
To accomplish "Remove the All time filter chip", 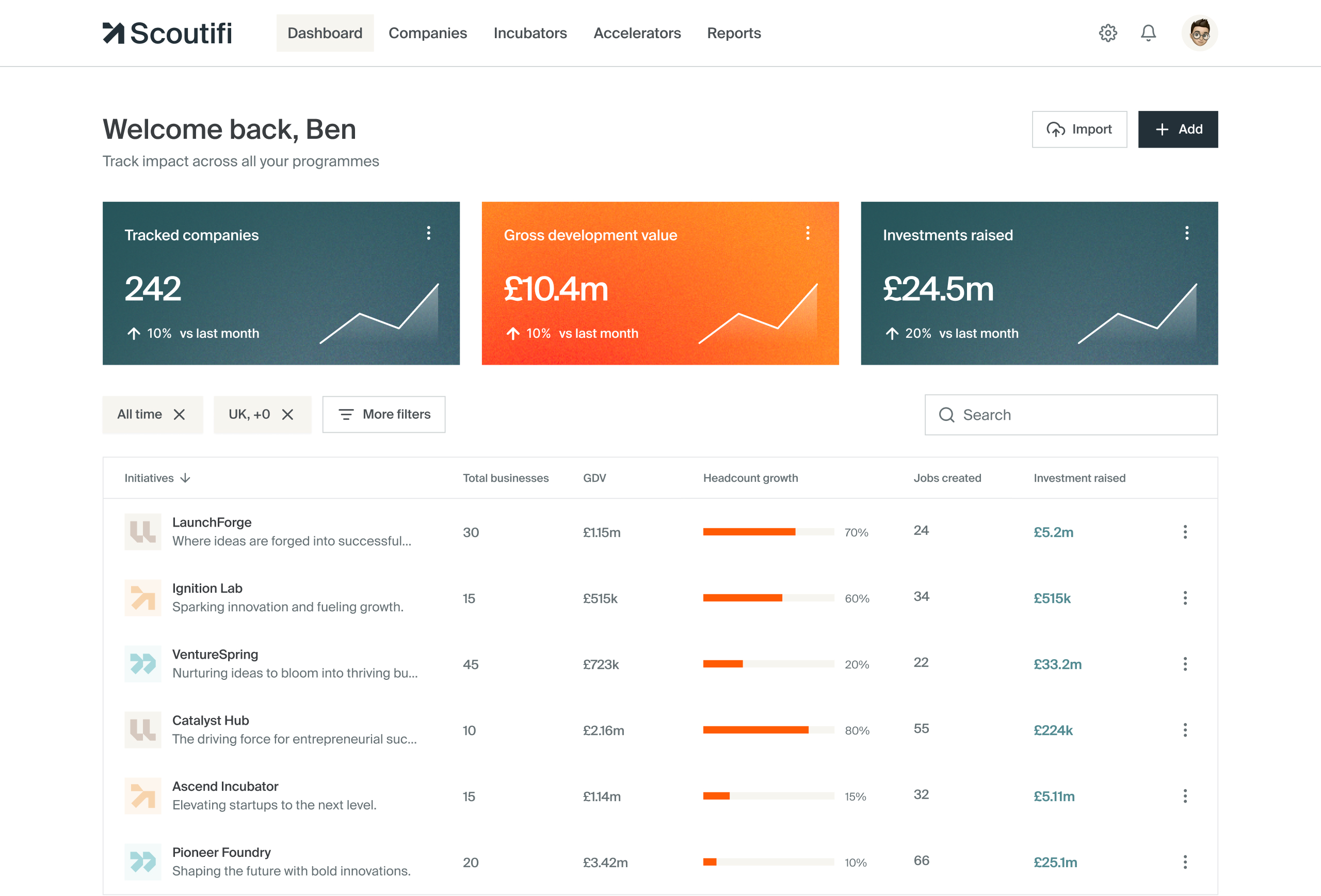I will click(179, 415).
